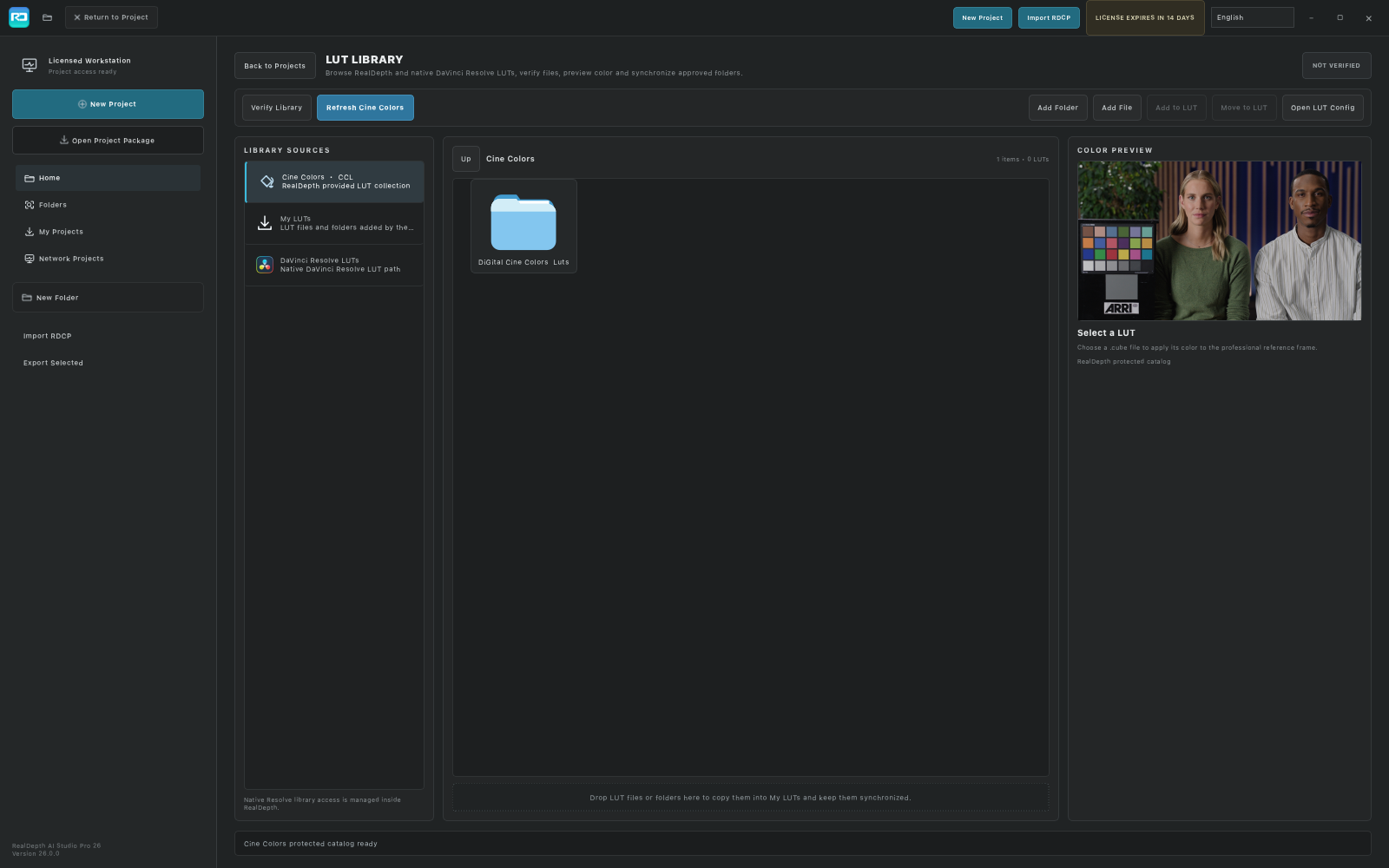
Task: Click the My LUTs download icon
Action: tap(265, 223)
